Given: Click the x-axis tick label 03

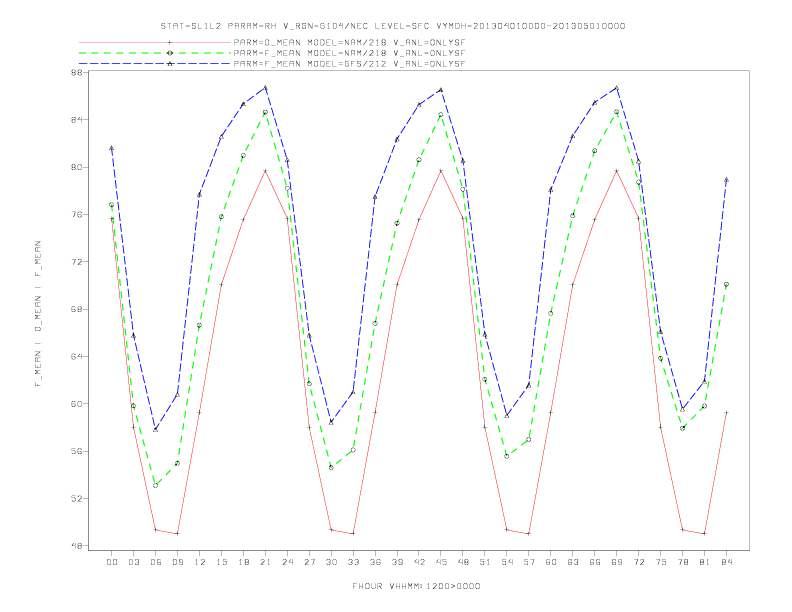Looking at the screenshot, I should (133, 562).
